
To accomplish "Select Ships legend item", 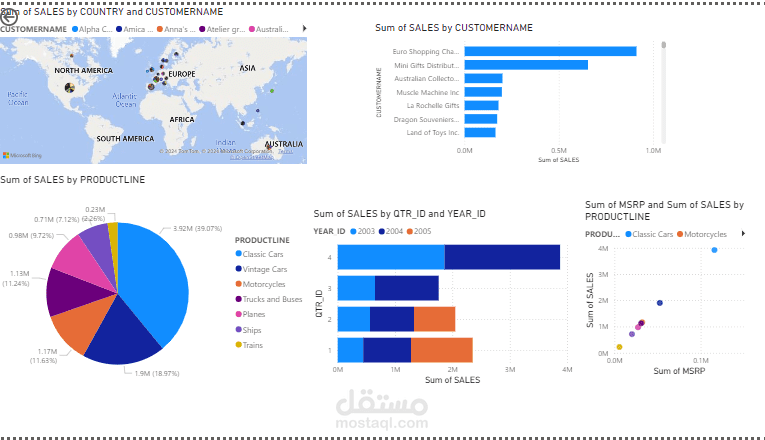I will pyautogui.click(x=248, y=330).
